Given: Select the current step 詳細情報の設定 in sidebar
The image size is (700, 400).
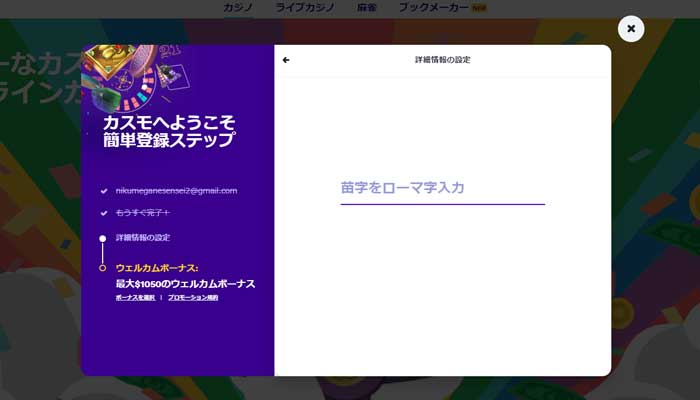Looking at the screenshot, I should [x=143, y=238].
